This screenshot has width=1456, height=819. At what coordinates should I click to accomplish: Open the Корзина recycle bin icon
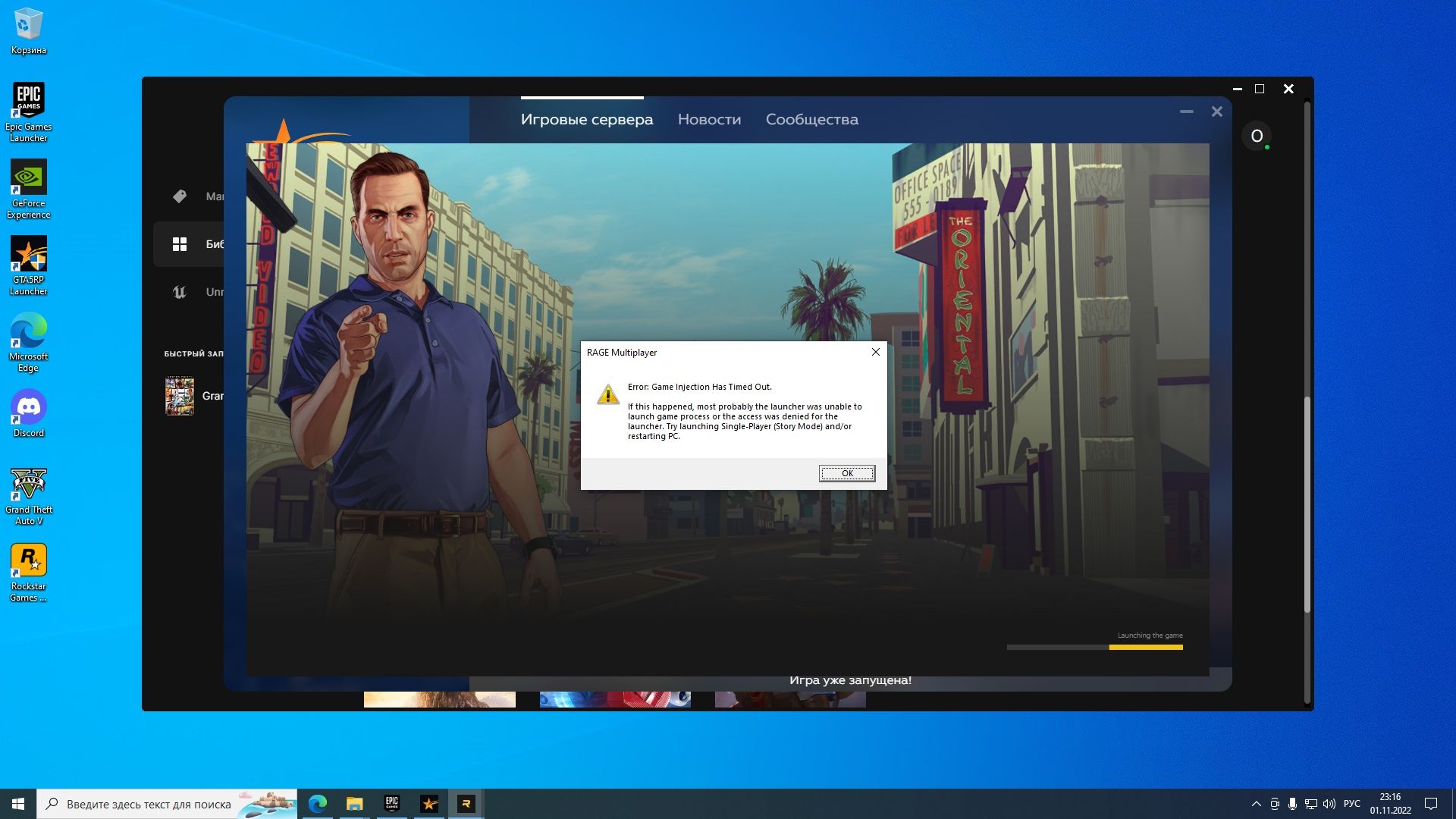[28, 32]
